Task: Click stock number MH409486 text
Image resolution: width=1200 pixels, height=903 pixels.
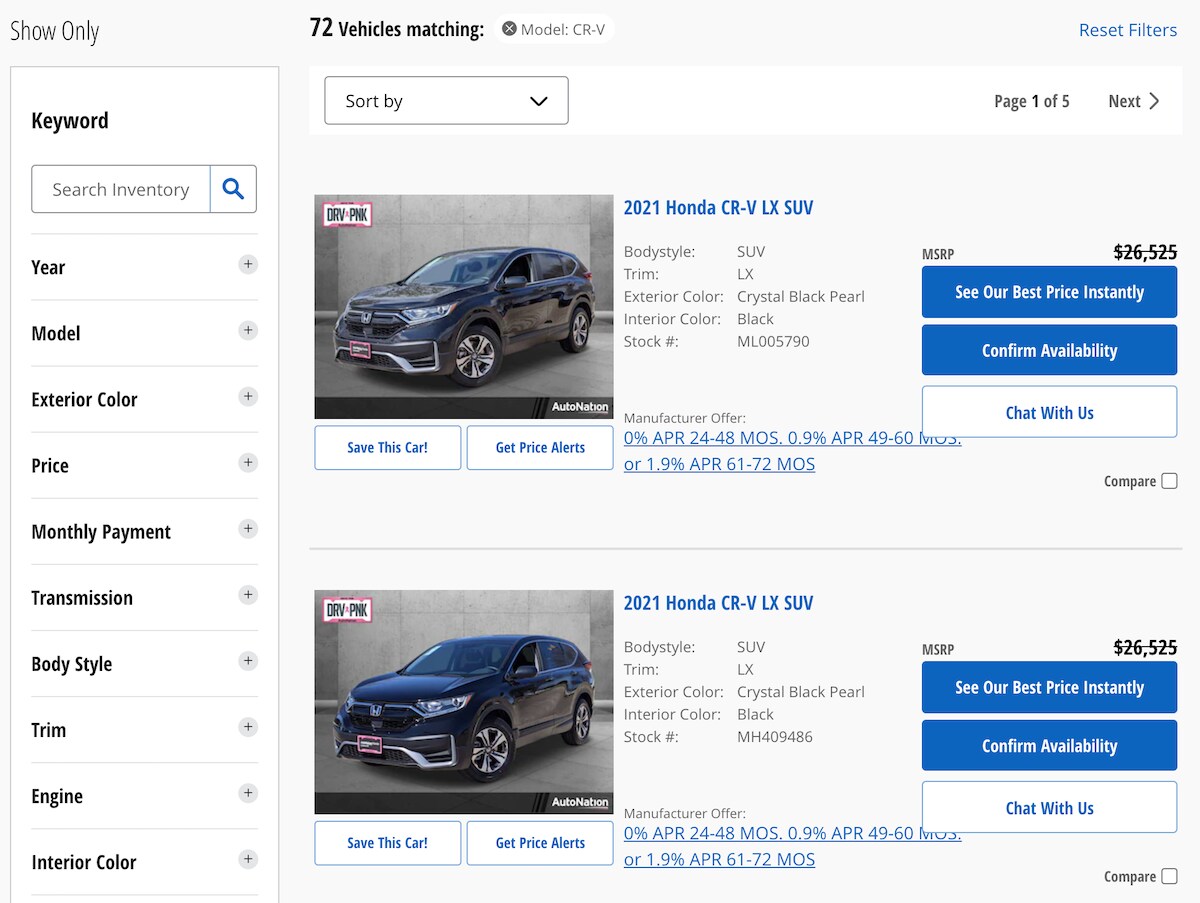Action: pos(775,736)
